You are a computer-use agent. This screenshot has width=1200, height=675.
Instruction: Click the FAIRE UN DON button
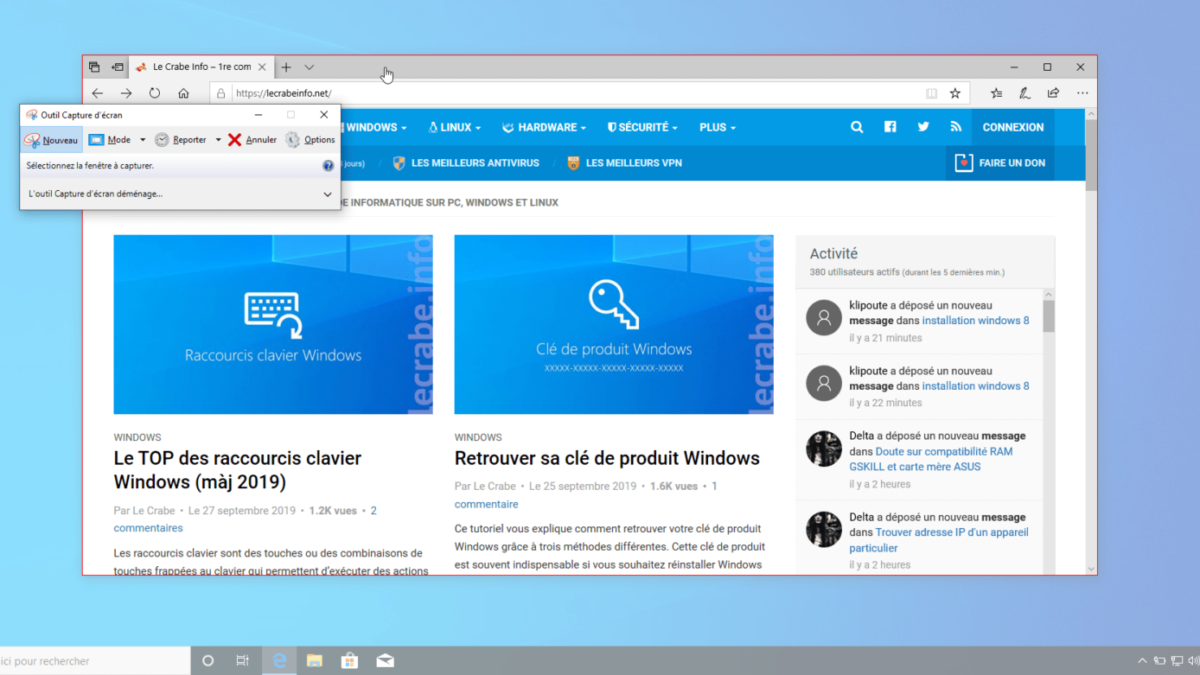[1000, 163]
